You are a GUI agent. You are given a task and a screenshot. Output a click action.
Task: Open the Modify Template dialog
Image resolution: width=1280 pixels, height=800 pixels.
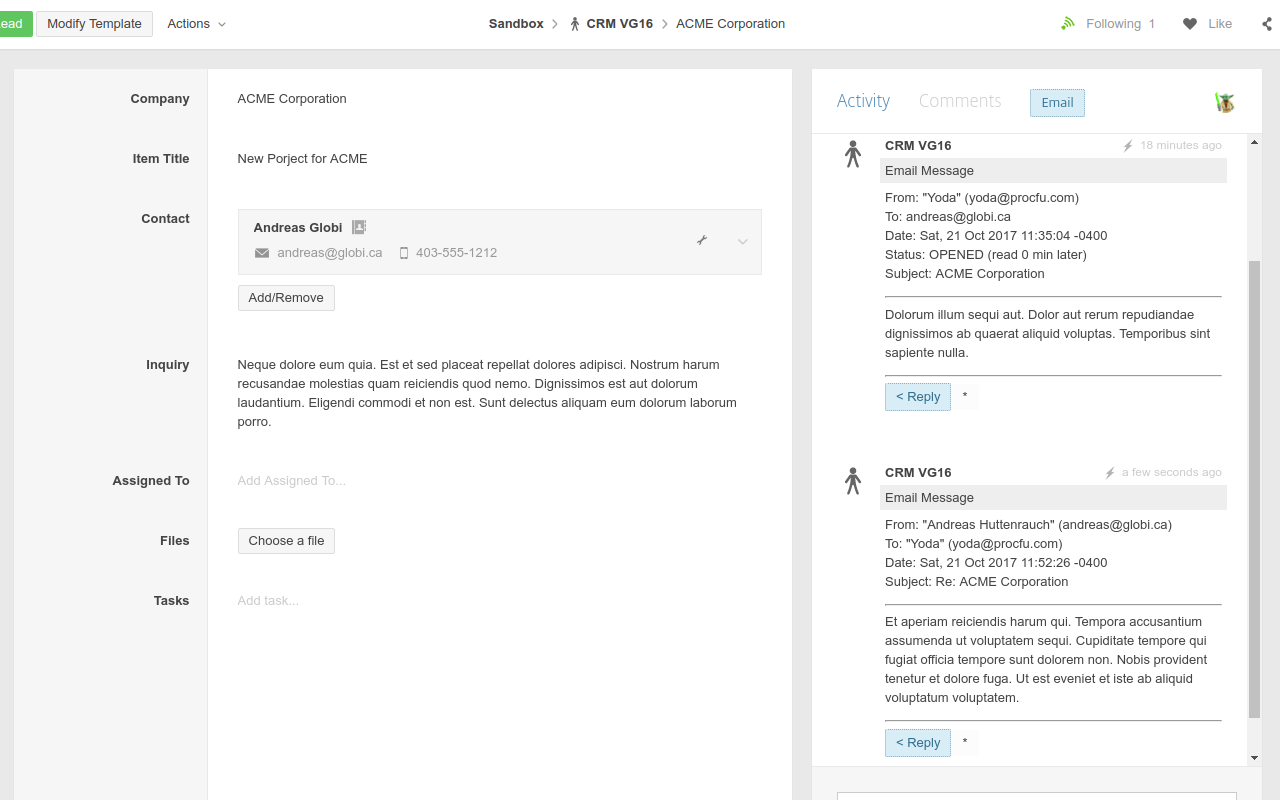tap(94, 23)
